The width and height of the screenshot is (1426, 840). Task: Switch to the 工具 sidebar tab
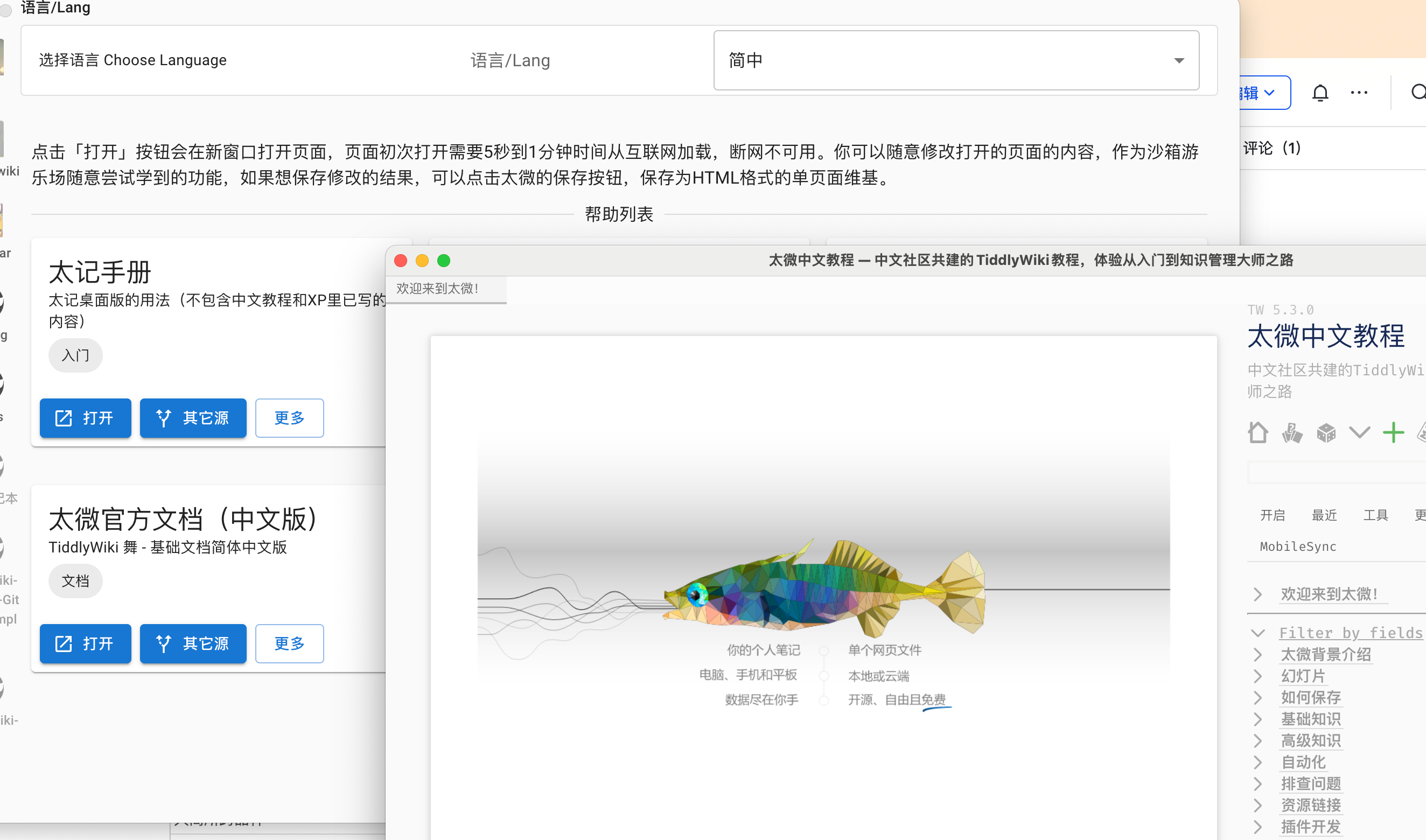click(x=1375, y=515)
